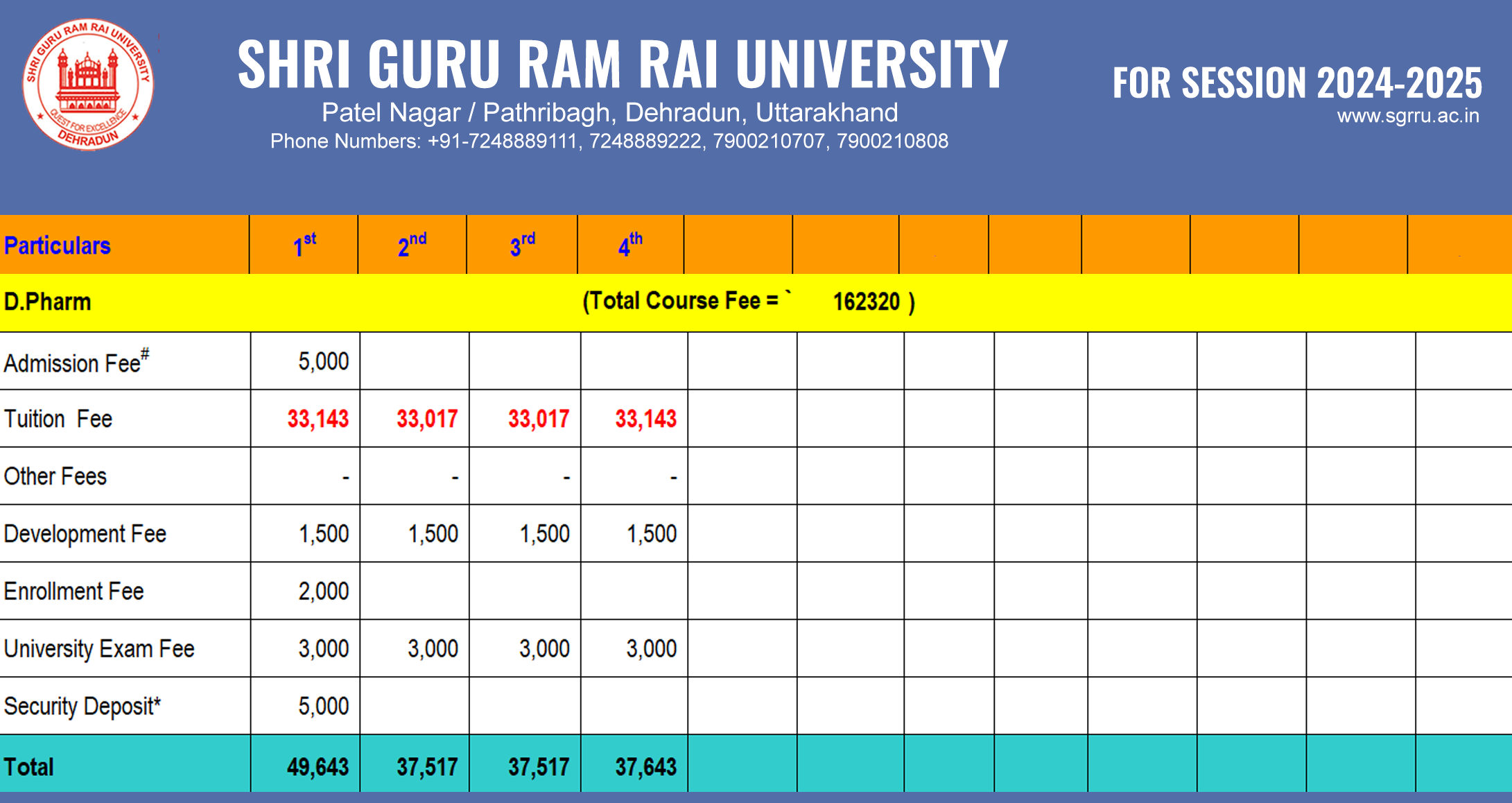Click the 1st semester Development Fee 1,500

pyautogui.click(x=324, y=534)
